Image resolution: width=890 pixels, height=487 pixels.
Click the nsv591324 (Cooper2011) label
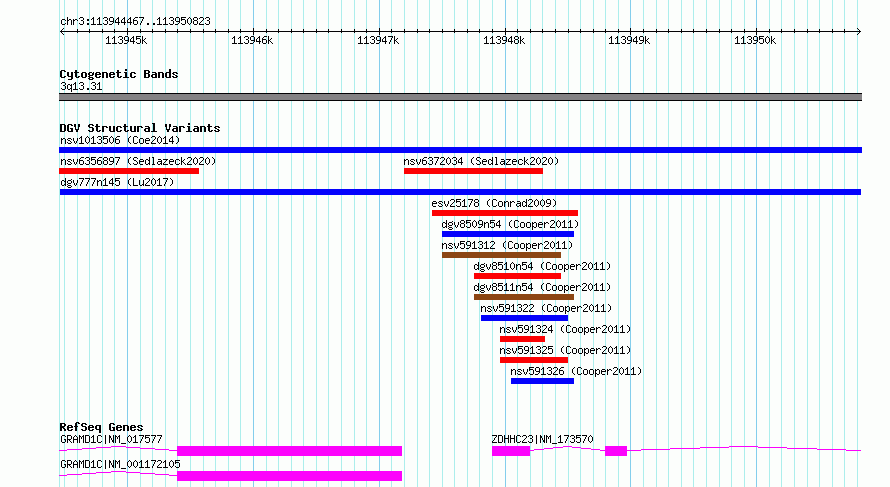[x=565, y=329]
